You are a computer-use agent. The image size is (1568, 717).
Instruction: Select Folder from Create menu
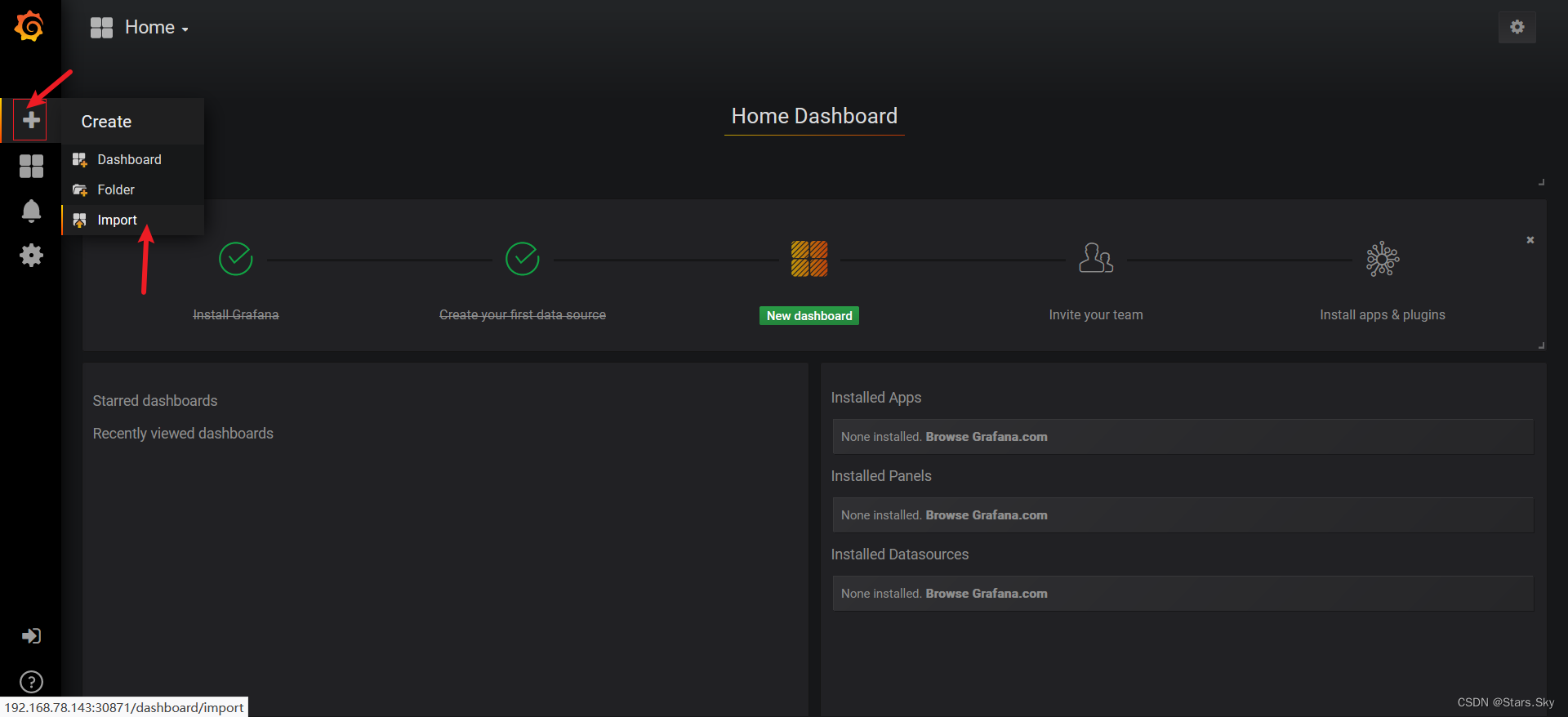[x=132, y=189]
